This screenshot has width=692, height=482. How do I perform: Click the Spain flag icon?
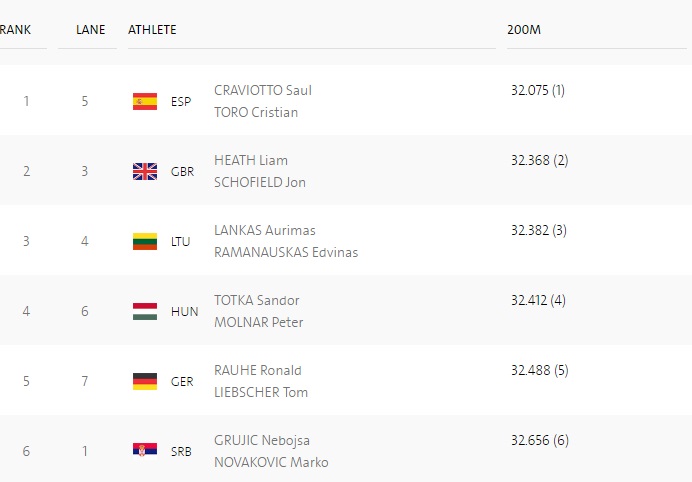pos(145,101)
